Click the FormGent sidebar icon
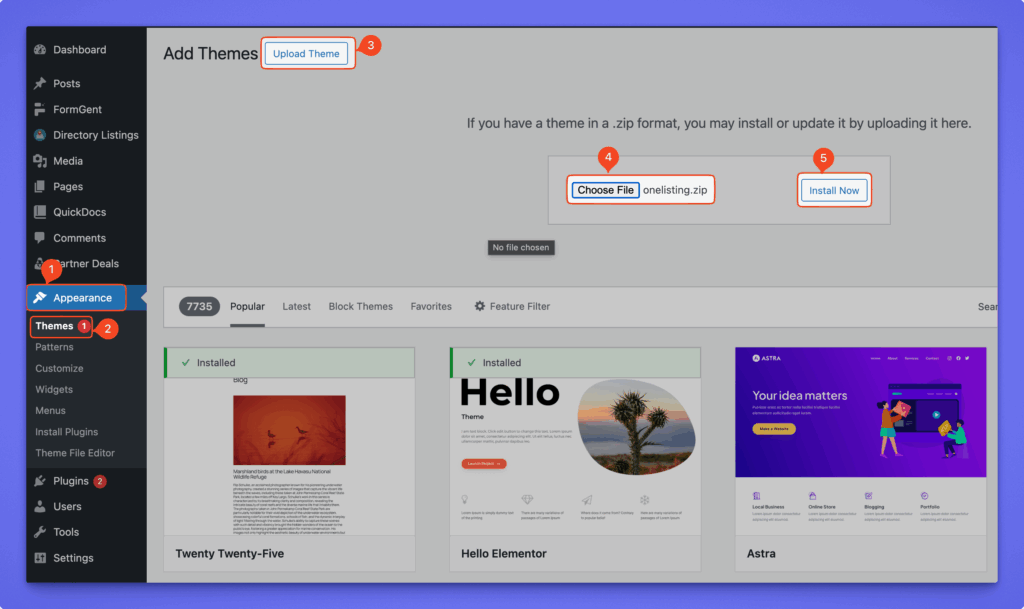 40,110
